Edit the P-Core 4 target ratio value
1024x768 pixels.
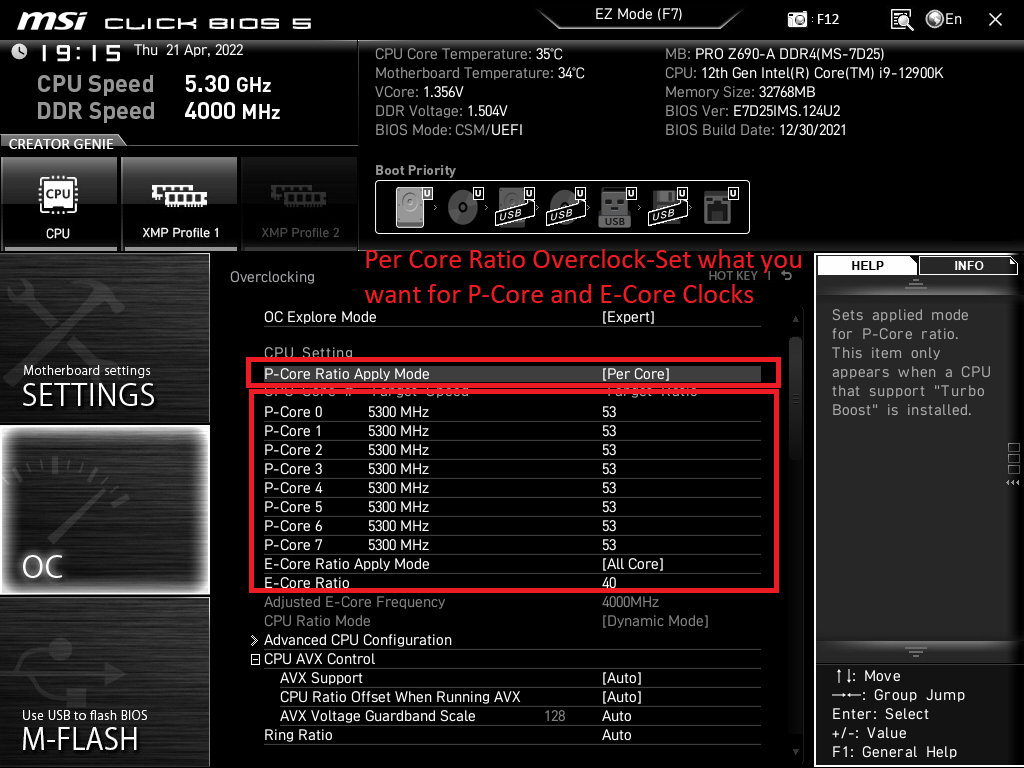(x=609, y=488)
